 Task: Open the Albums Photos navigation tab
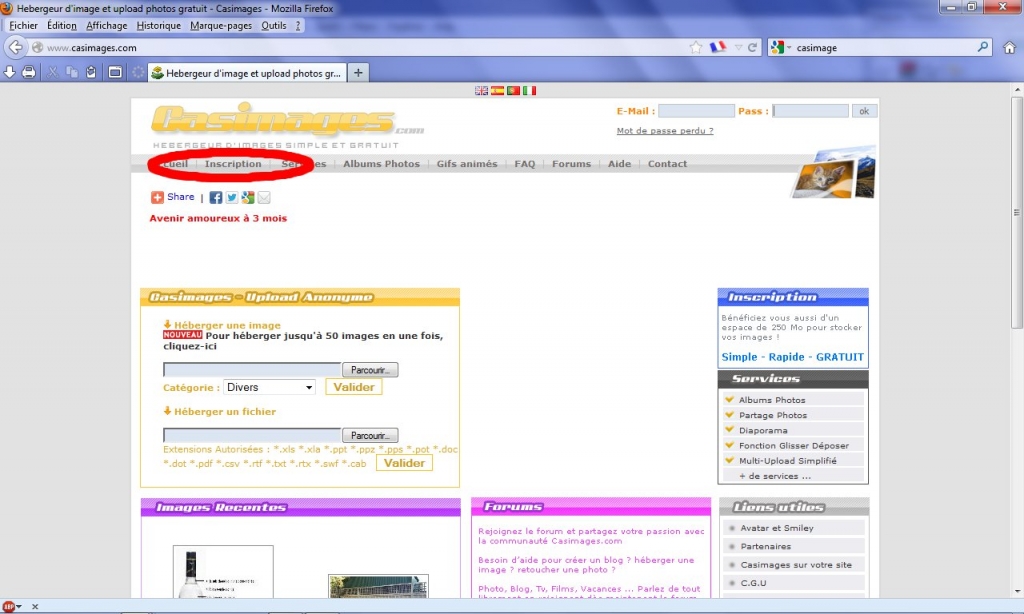pos(381,164)
